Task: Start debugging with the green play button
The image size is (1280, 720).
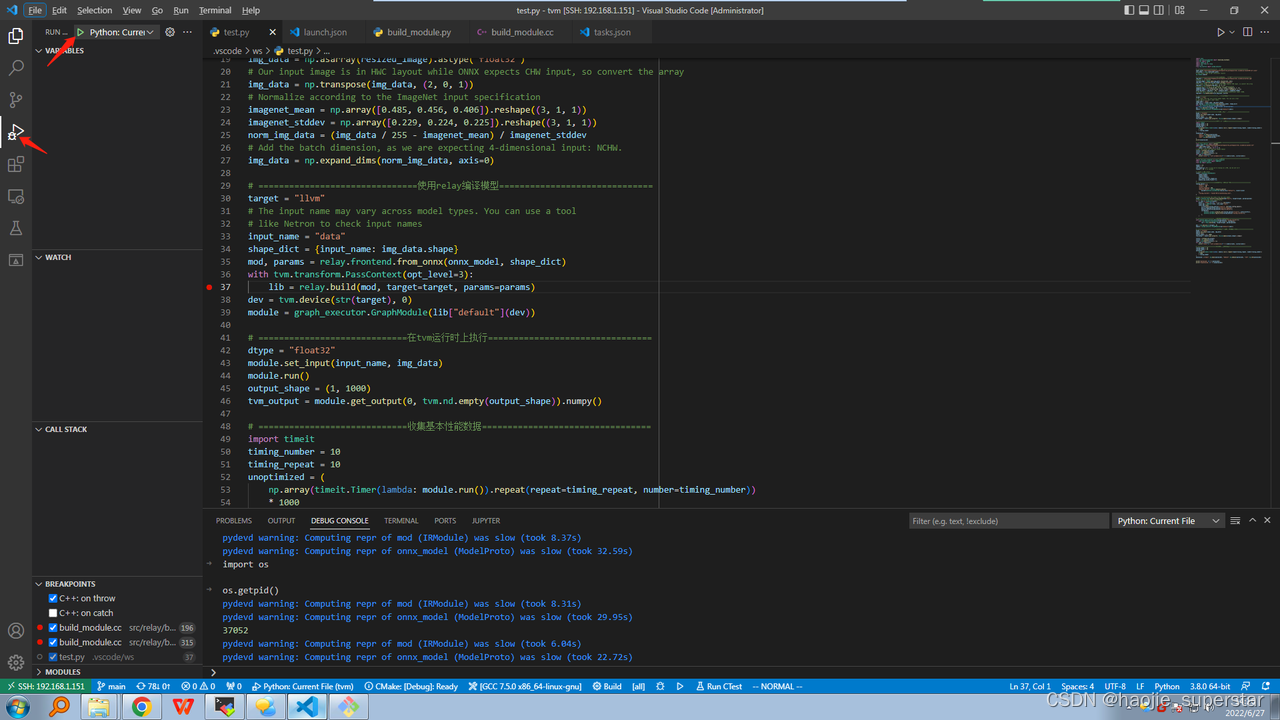Action: click(x=81, y=32)
